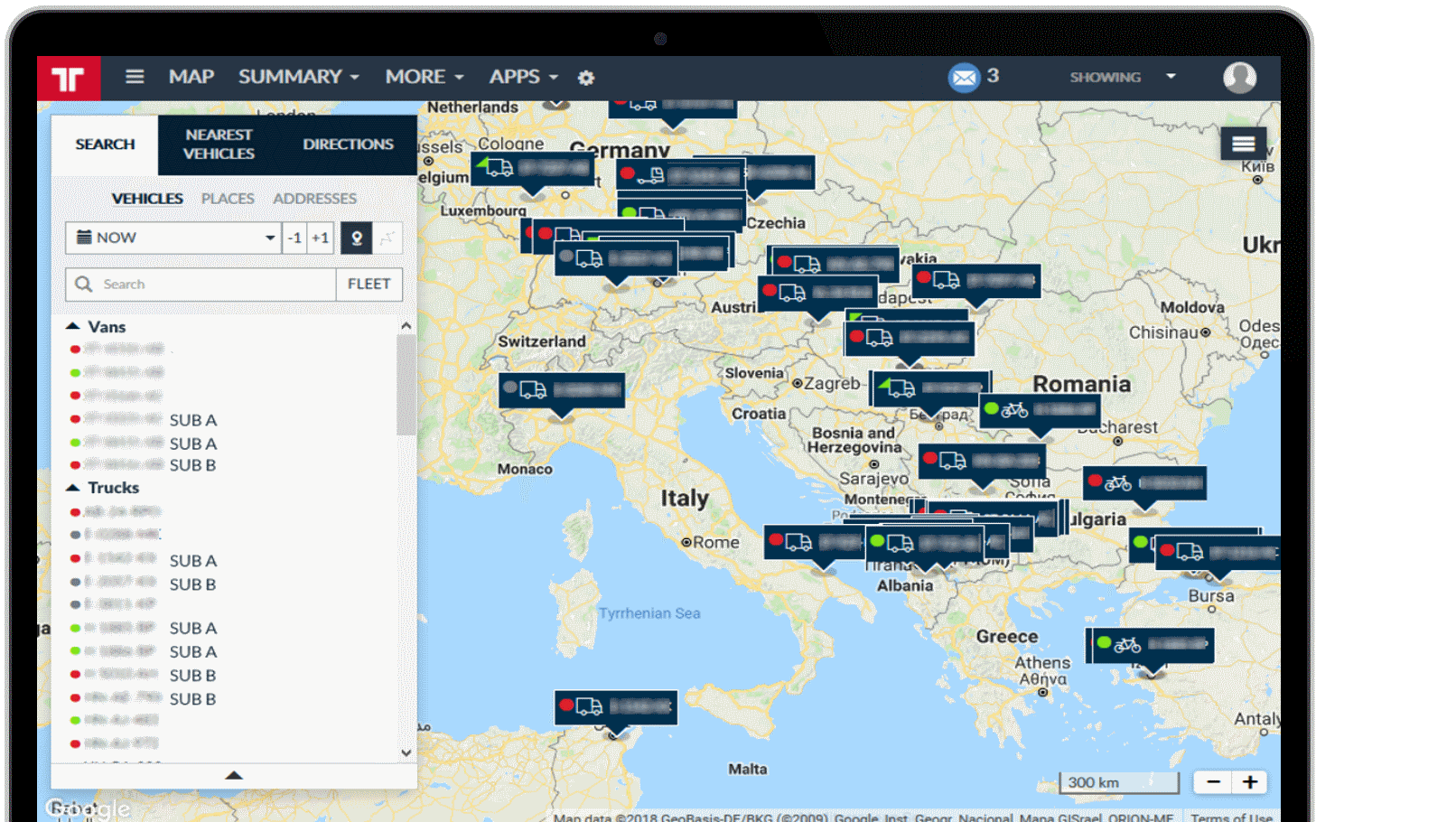This screenshot has width=1456, height=822.
Task: Click the vehicle list scrollbar
Action: [406, 386]
